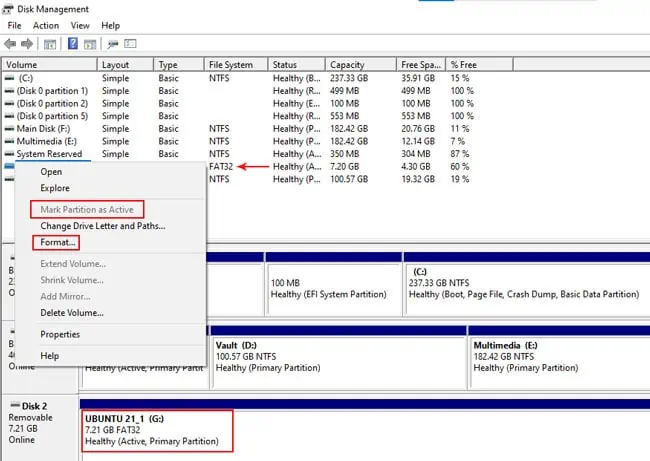Sort by the Layout column header

click(126, 65)
